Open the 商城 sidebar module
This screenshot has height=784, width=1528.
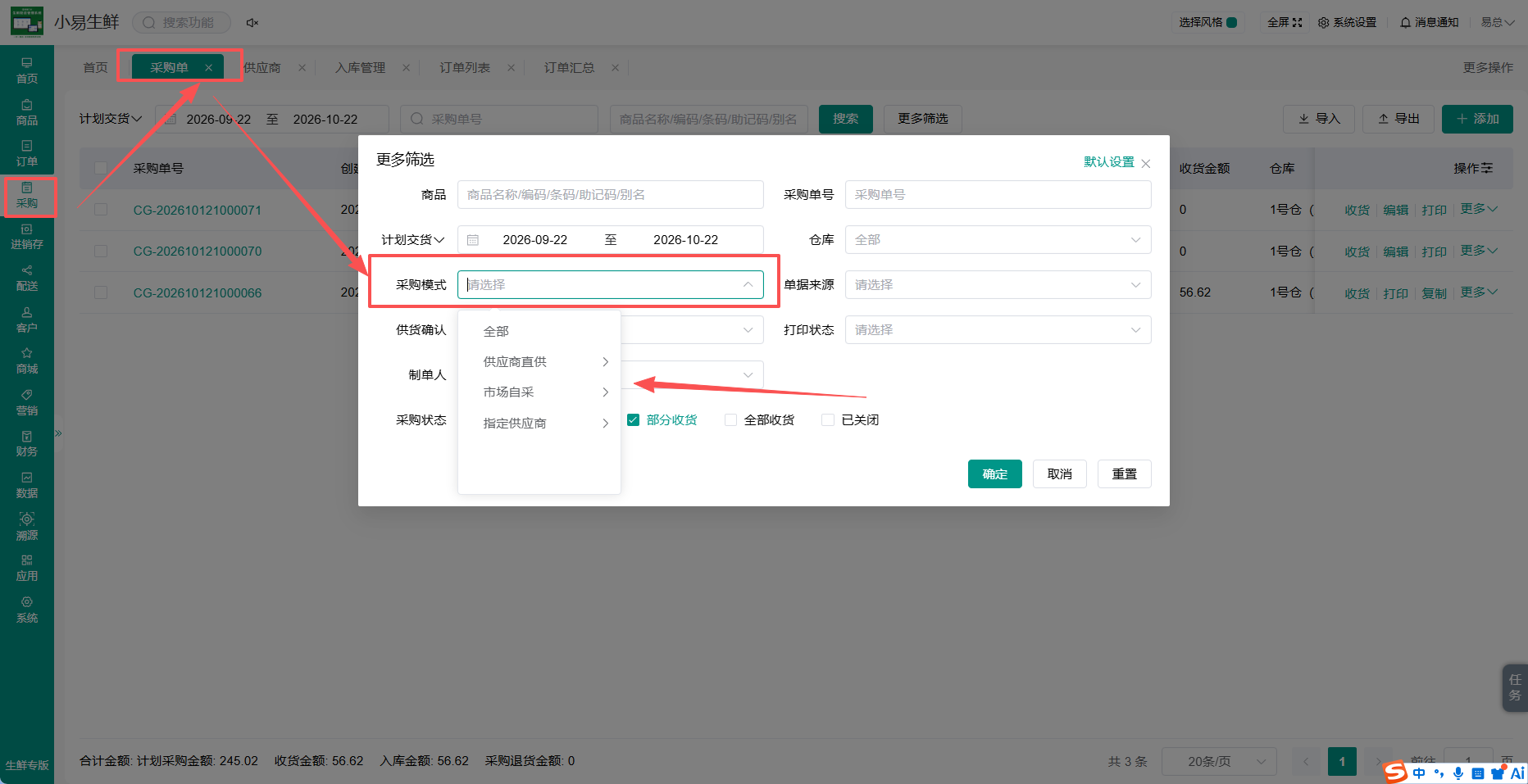(27, 360)
